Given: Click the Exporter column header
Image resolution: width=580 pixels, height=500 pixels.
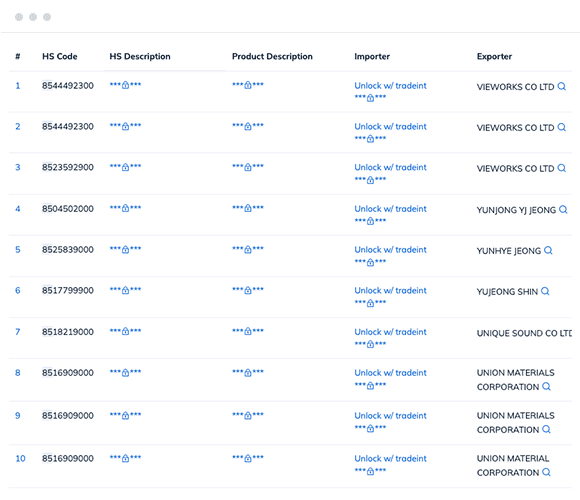Looking at the screenshot, I should [494, 56].
